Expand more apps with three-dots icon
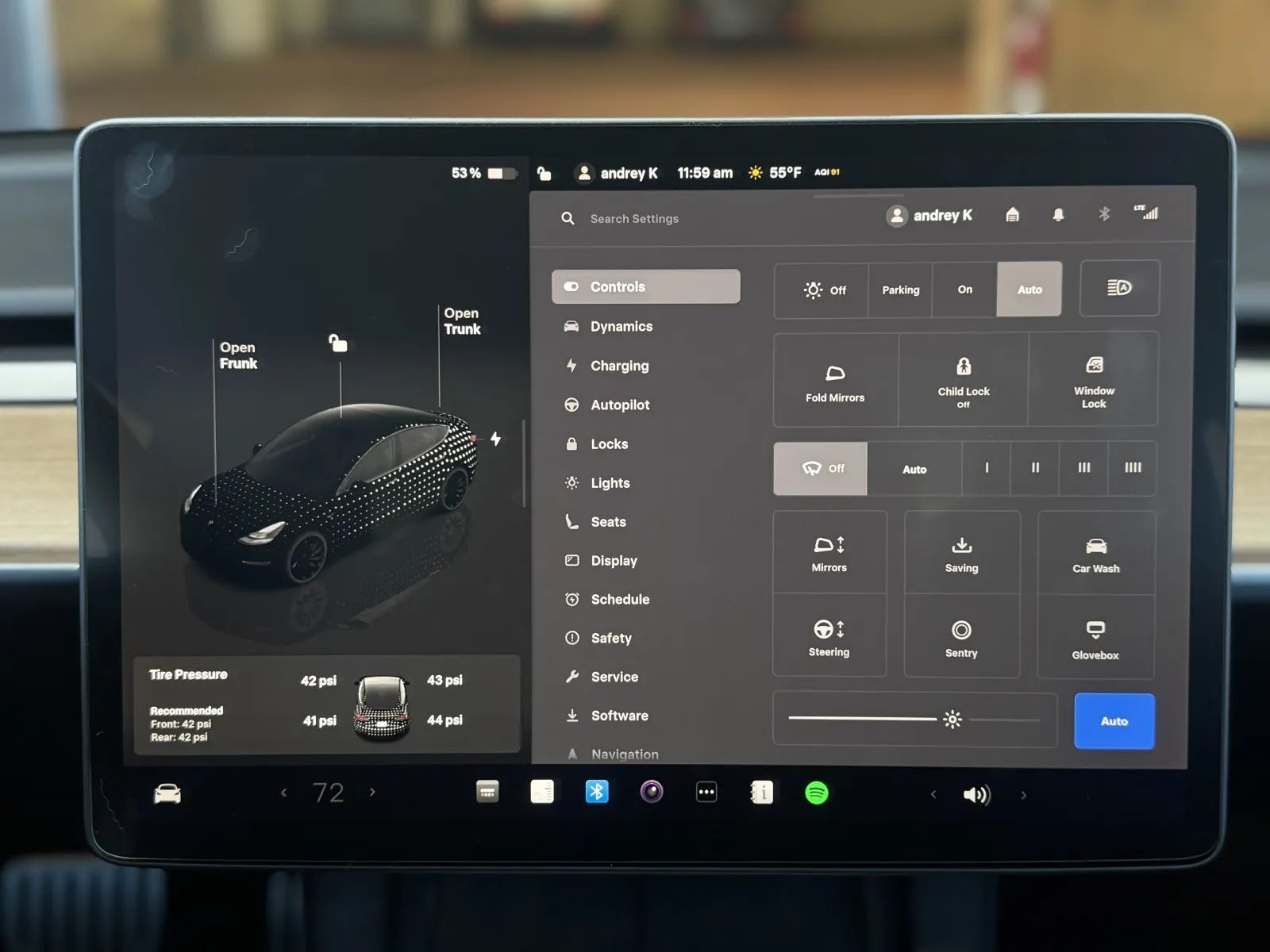 (x=706, y=792)
